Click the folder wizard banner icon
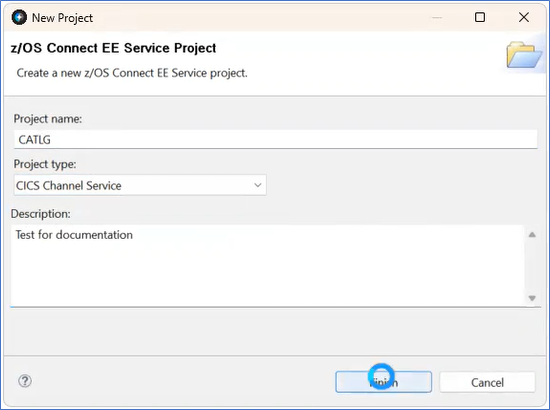The height and width of the screenshot is (410, 550). click(x=524, y=55)
